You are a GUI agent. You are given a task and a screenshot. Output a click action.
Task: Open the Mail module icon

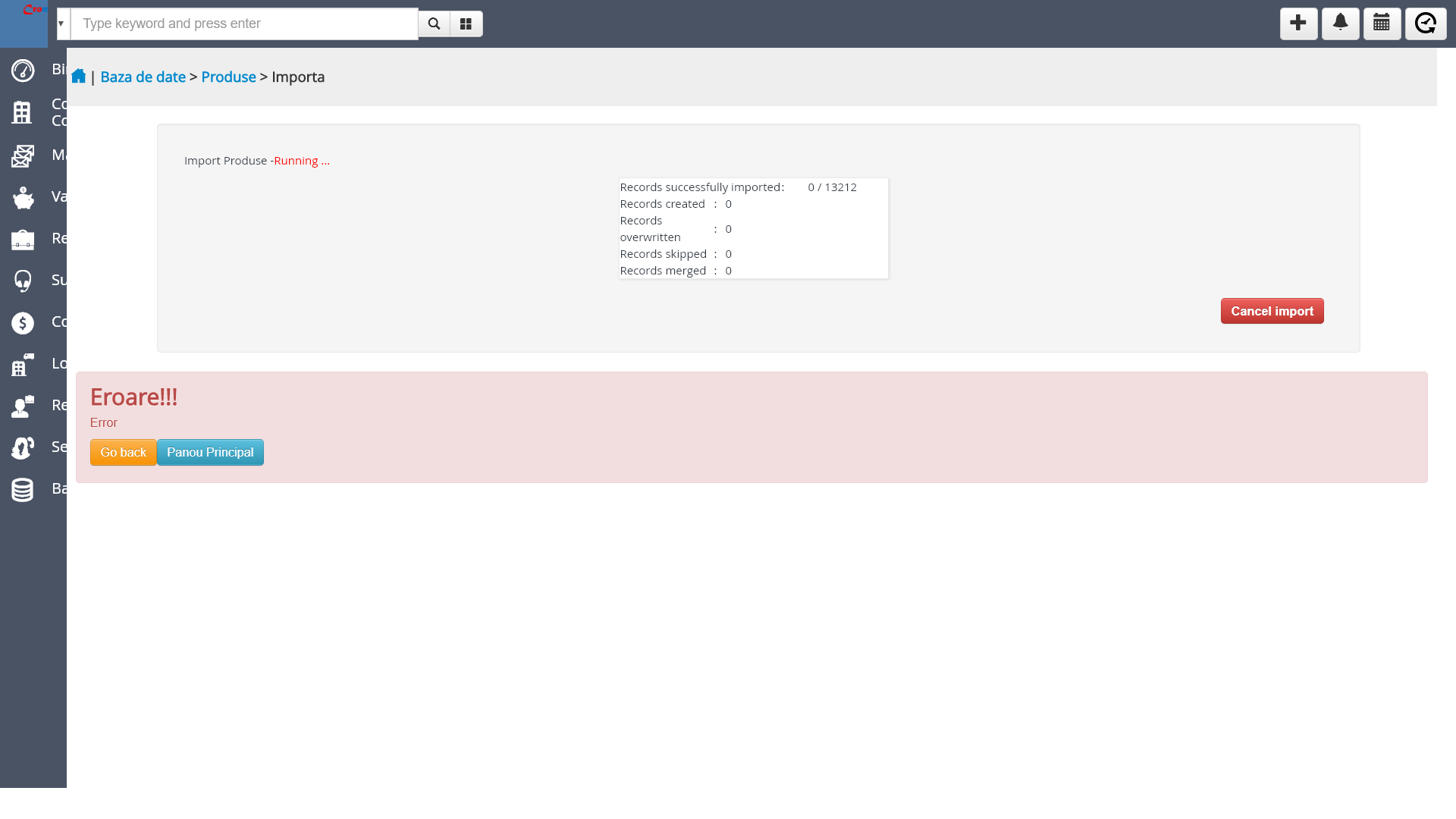(23, 155)
